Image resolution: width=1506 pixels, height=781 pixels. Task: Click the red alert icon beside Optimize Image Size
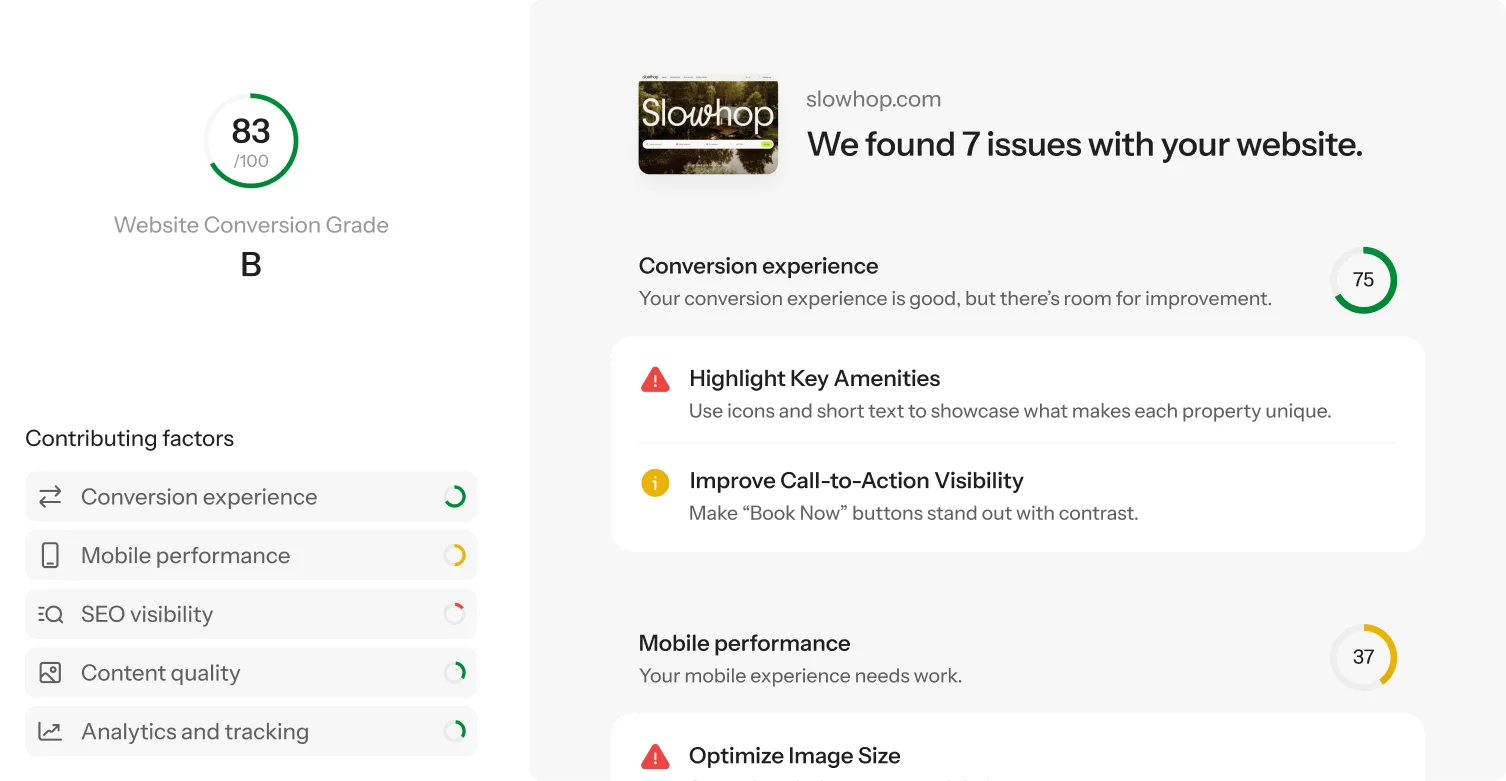(655, 756)
